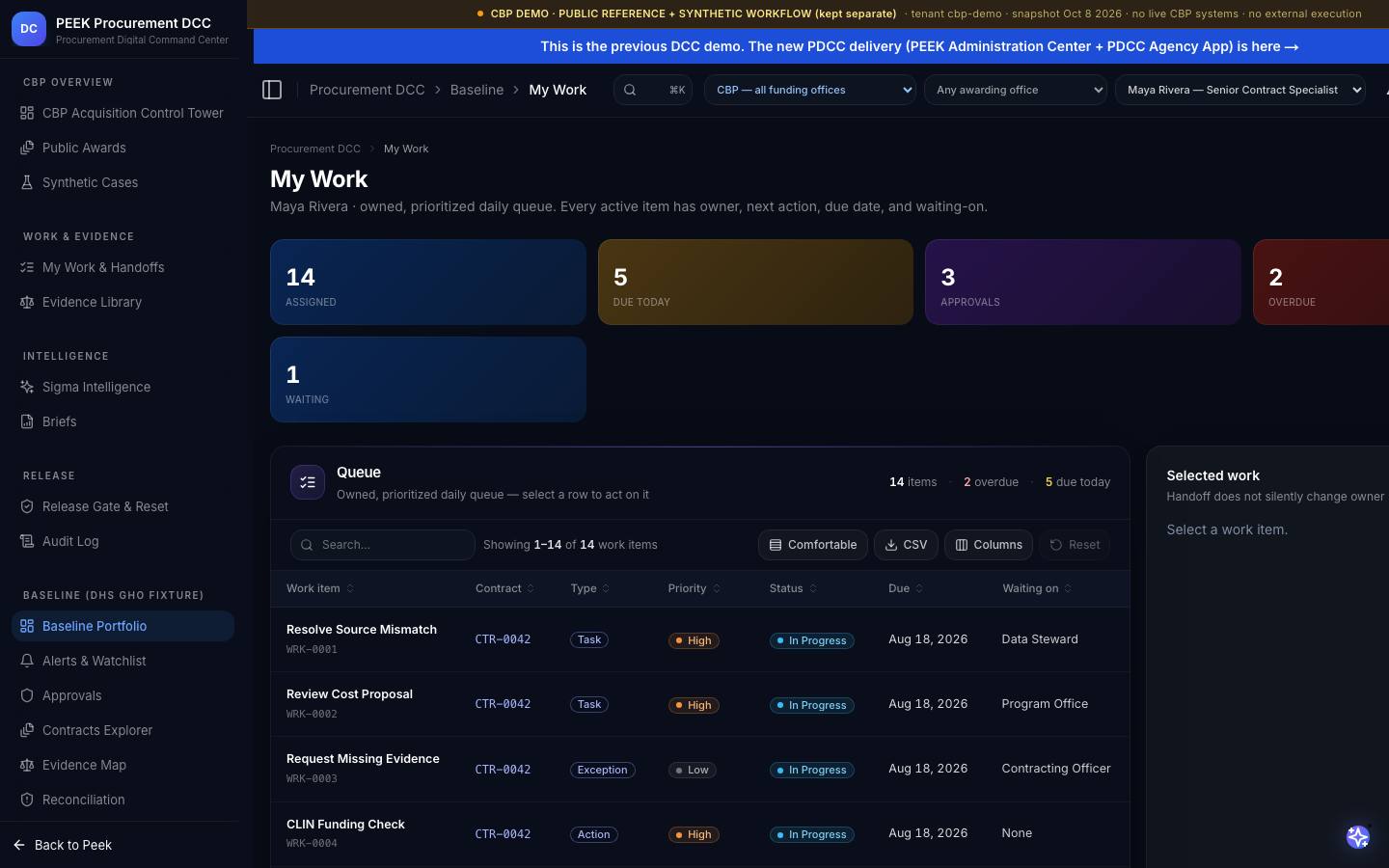1389x868 pixels.
Task: Click the 5 Due Today stat card
Action: (755, 283)
